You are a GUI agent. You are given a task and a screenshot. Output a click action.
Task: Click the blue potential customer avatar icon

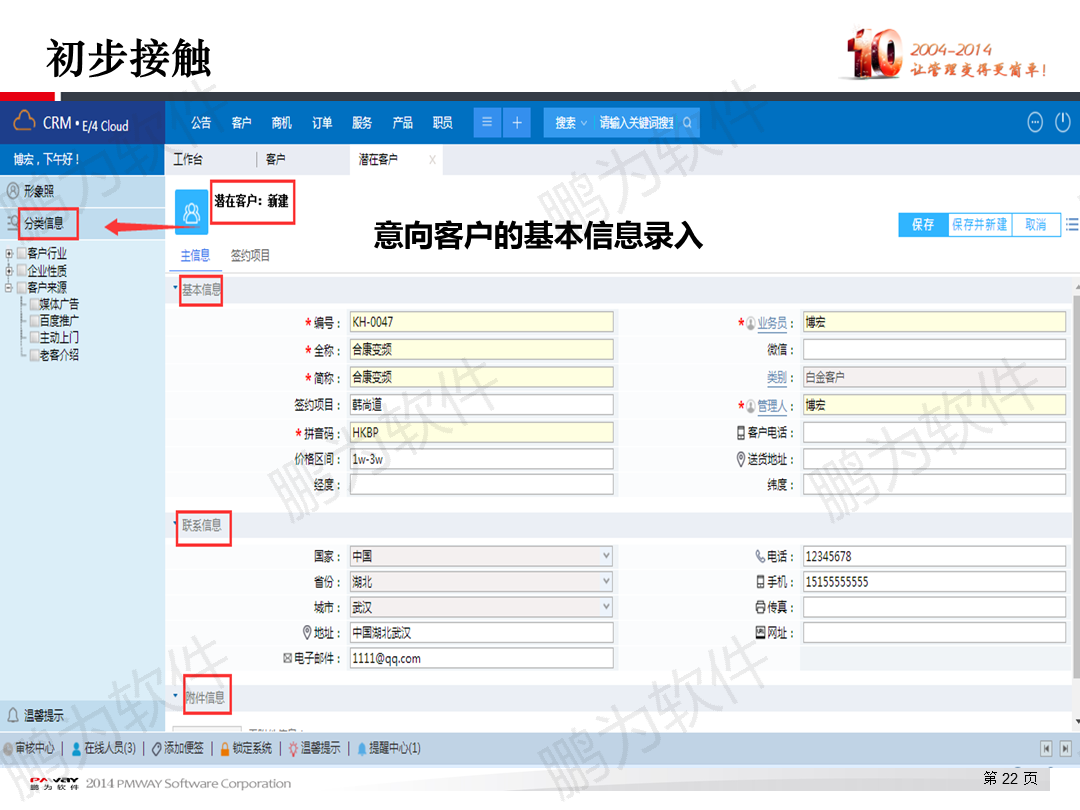[191, 211]
